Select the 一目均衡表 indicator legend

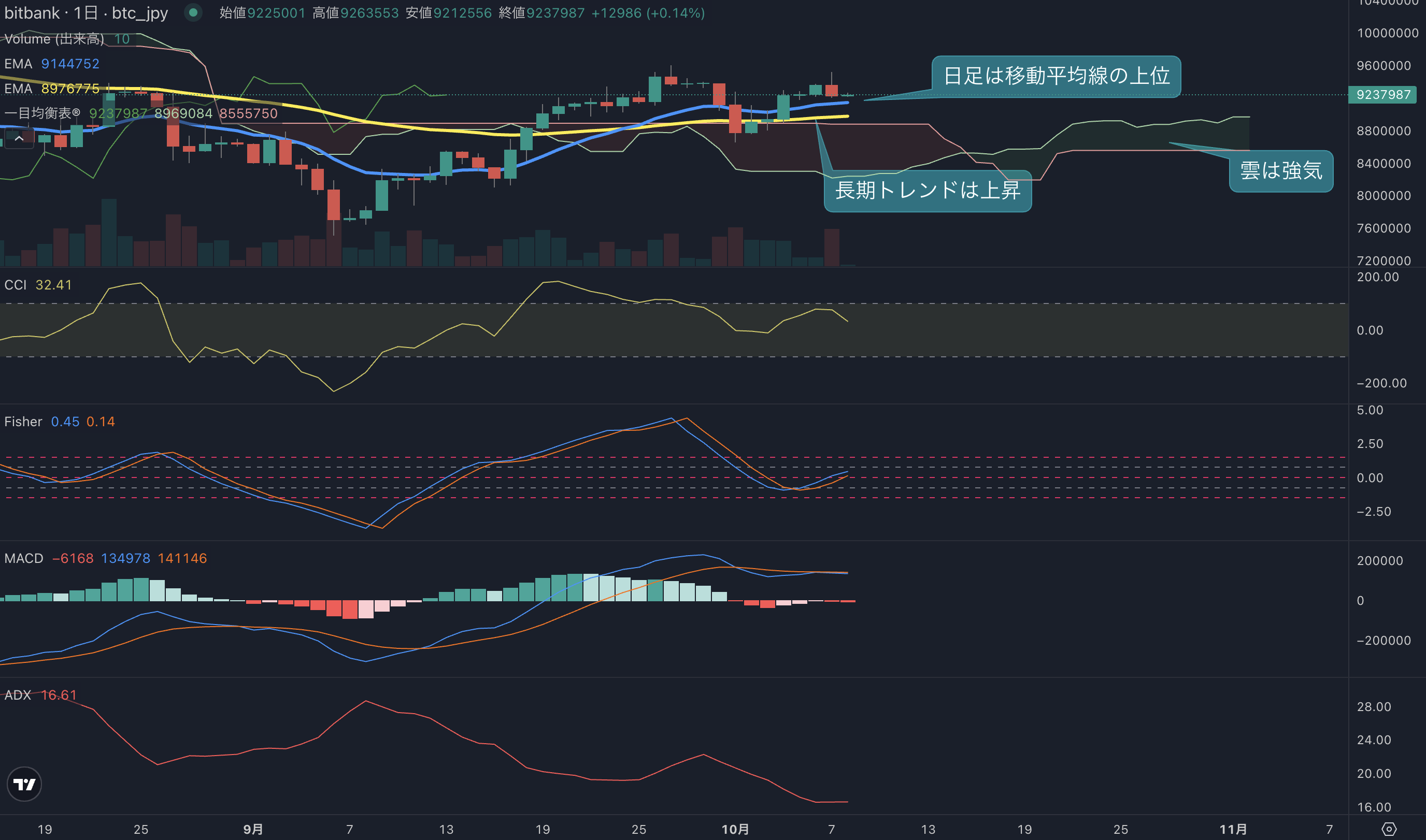tap(141, 113)
